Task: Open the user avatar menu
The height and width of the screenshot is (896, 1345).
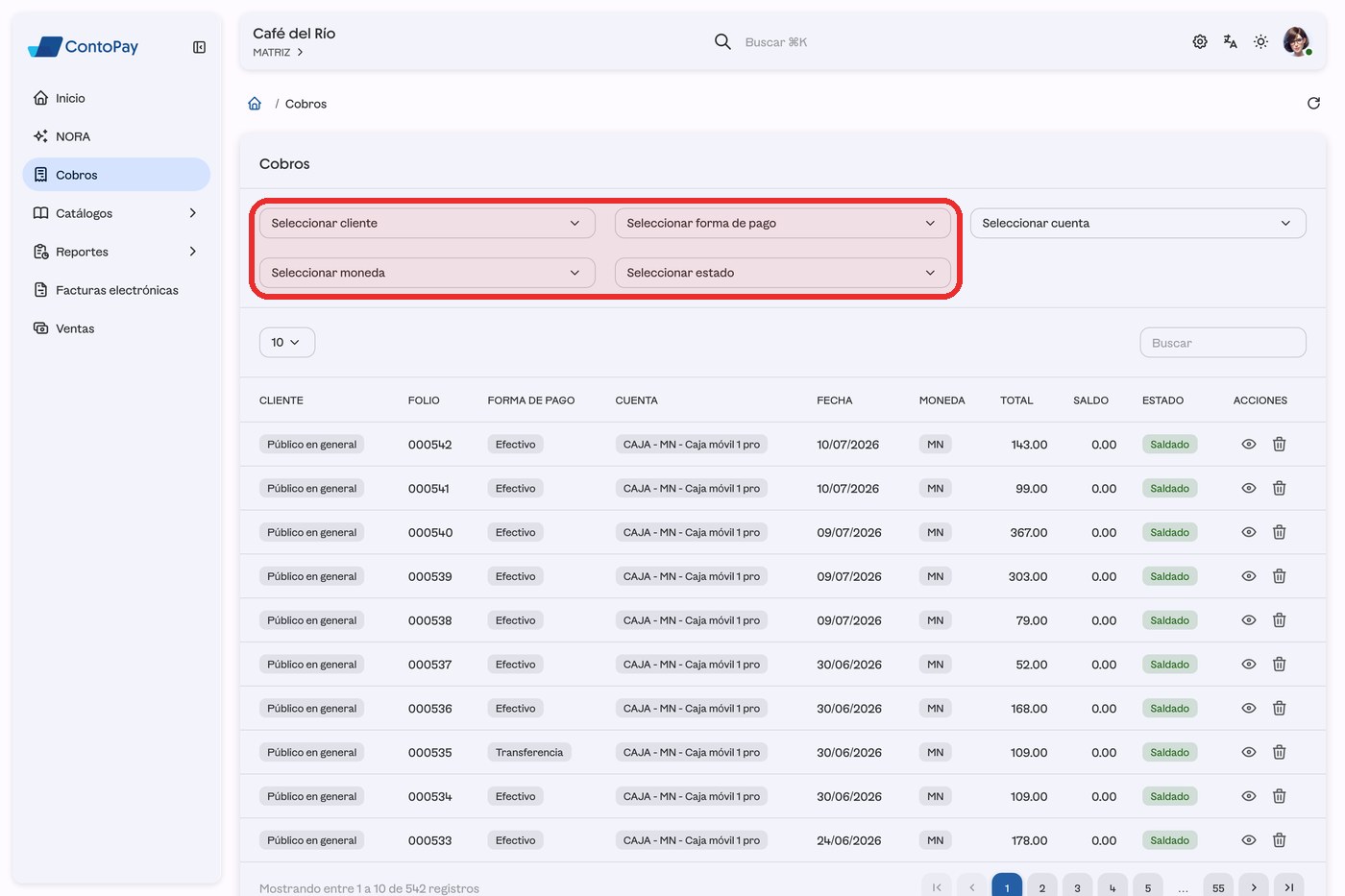Action: click(x=1297, y=41)
